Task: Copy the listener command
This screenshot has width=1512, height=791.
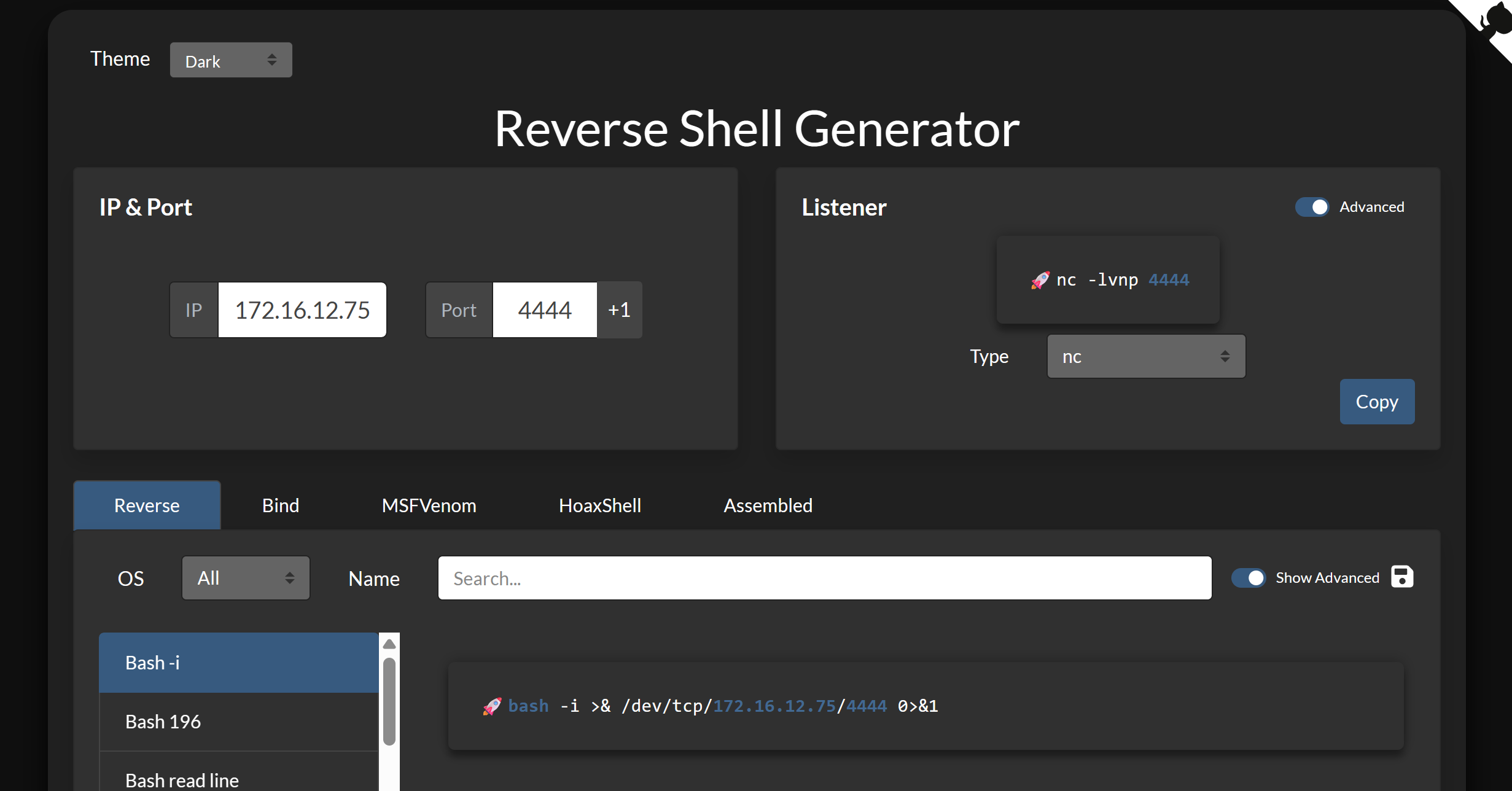Action: [1377, 402]
